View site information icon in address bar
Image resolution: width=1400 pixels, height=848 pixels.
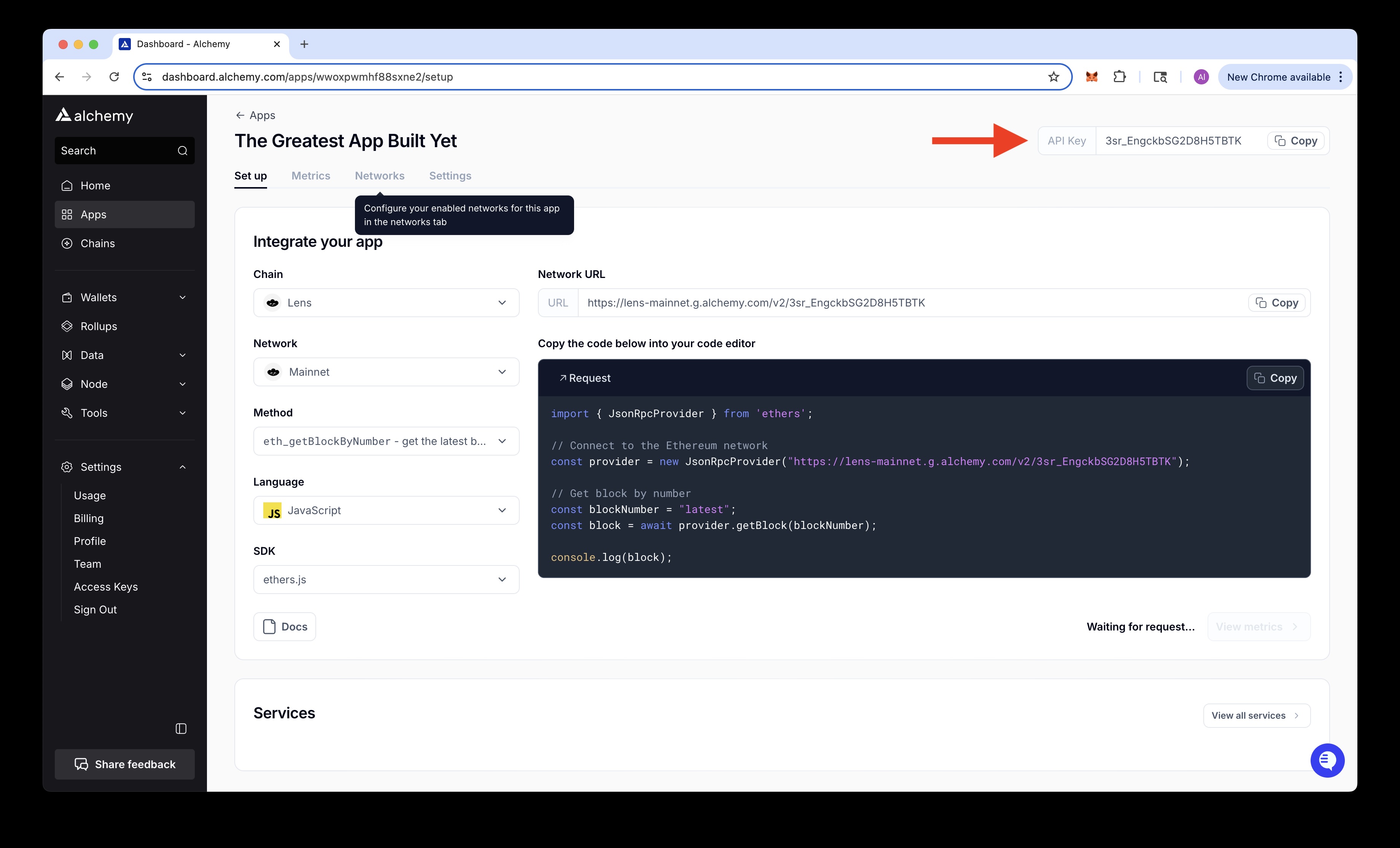(147, 77)
